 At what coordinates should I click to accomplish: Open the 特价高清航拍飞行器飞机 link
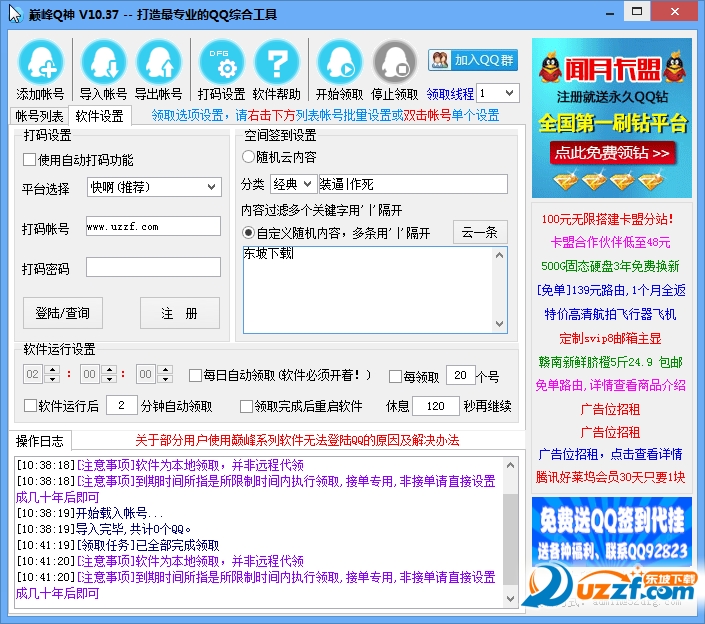tap(610, 314)
